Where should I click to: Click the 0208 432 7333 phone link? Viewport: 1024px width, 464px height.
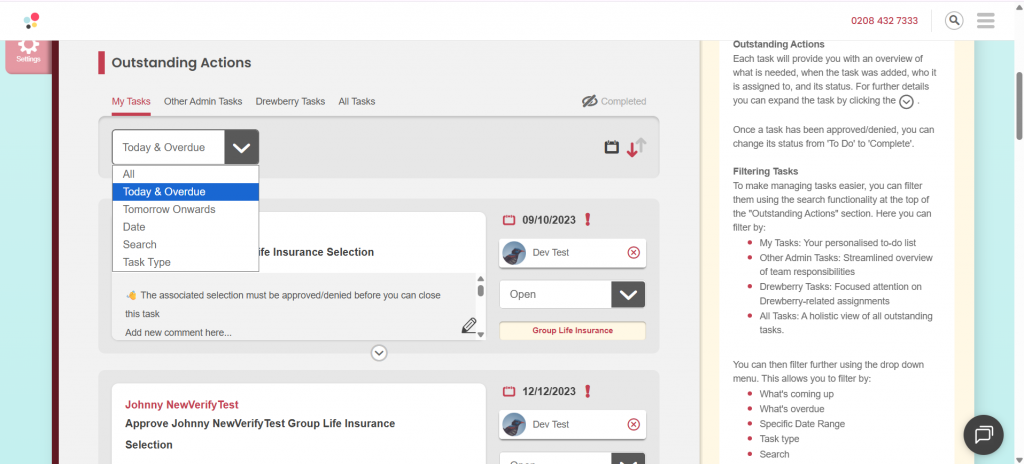coord(884,20)
